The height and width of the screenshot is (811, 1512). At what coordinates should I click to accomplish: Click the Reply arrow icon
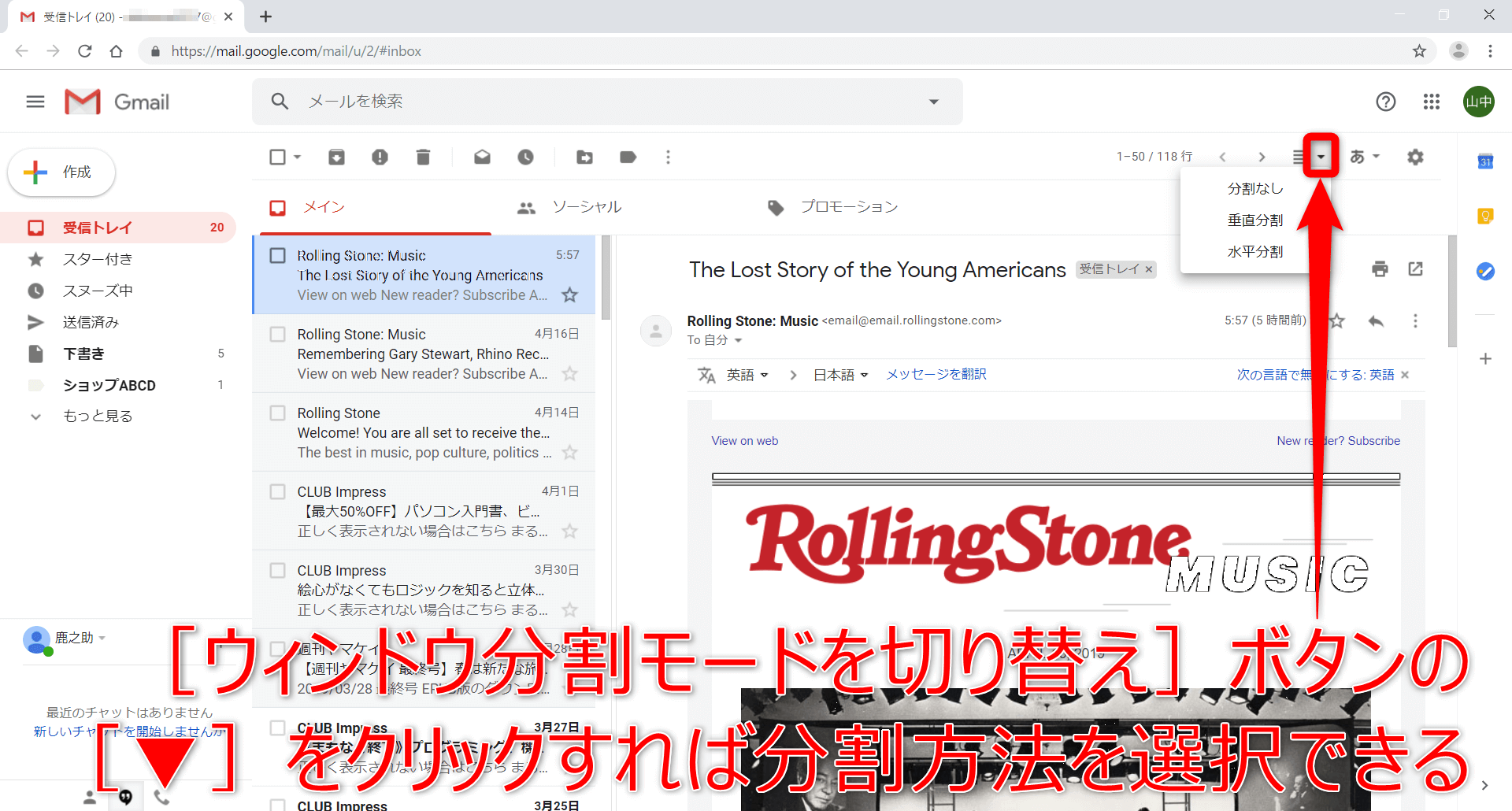click(1376, 320)
